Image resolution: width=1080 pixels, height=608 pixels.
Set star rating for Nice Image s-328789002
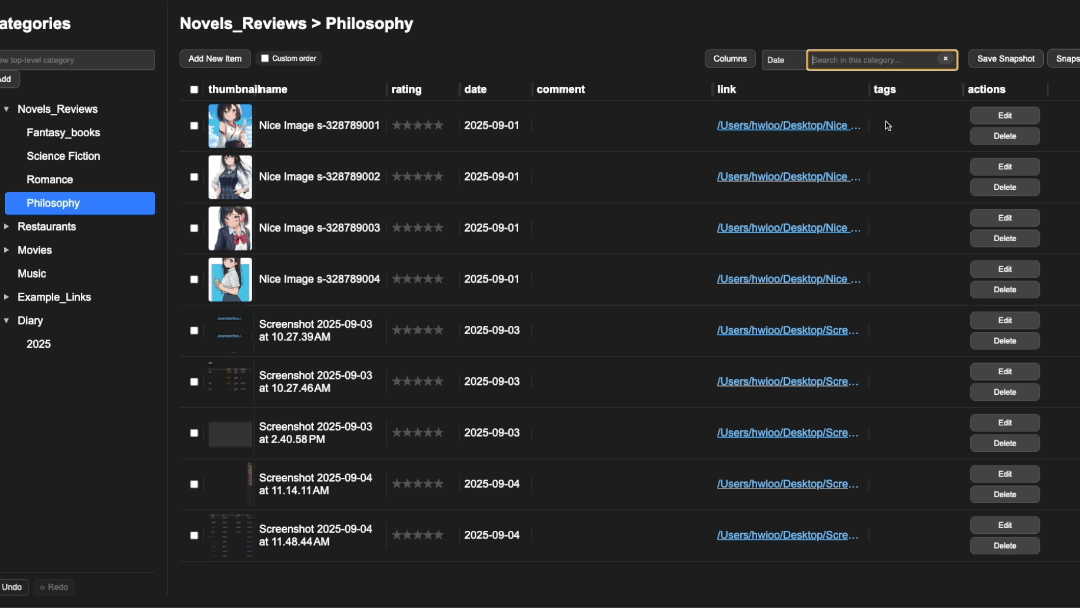coord(417,177)
